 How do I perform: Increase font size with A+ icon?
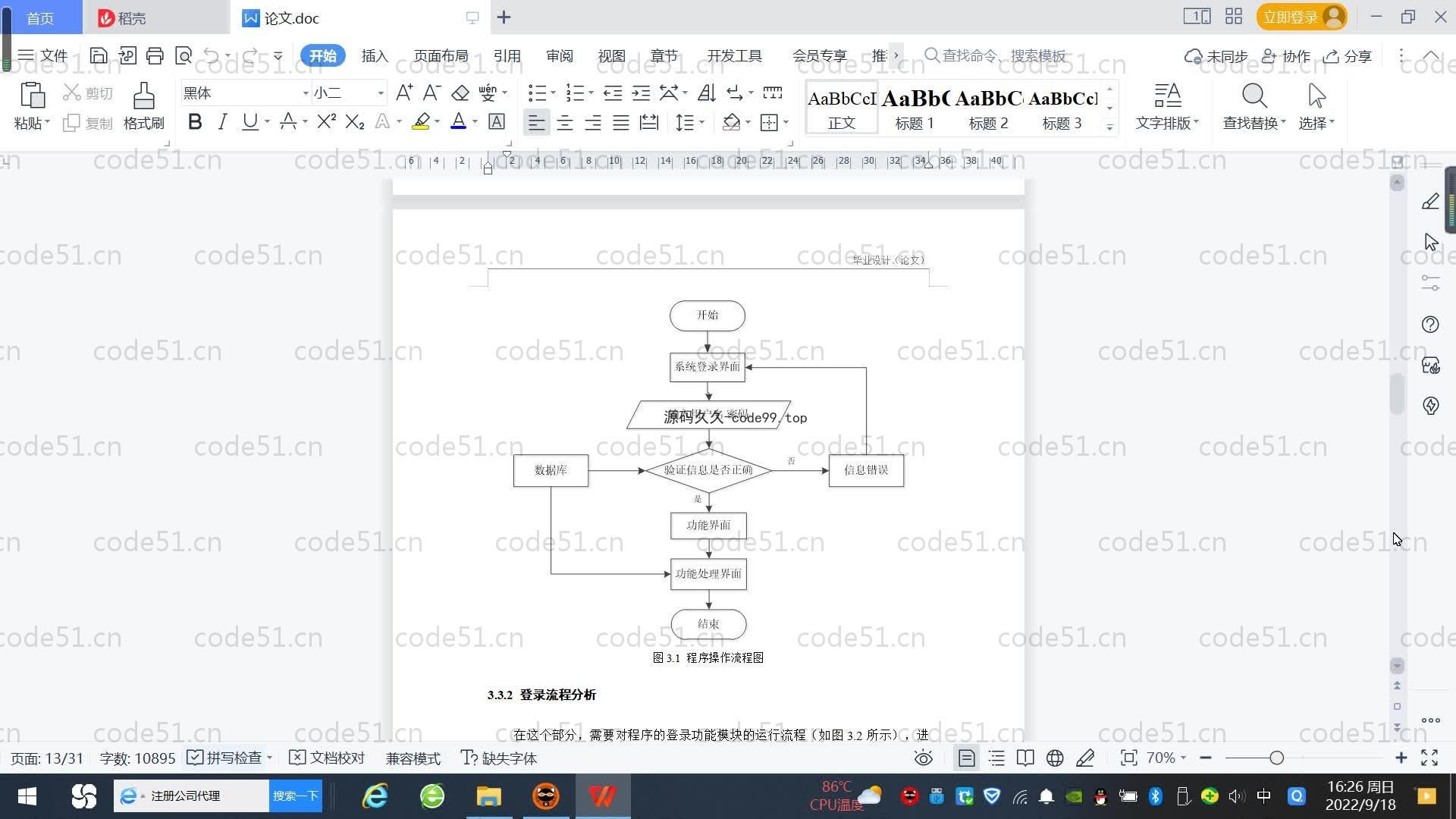pyautogui.click(x=404, y=93)
